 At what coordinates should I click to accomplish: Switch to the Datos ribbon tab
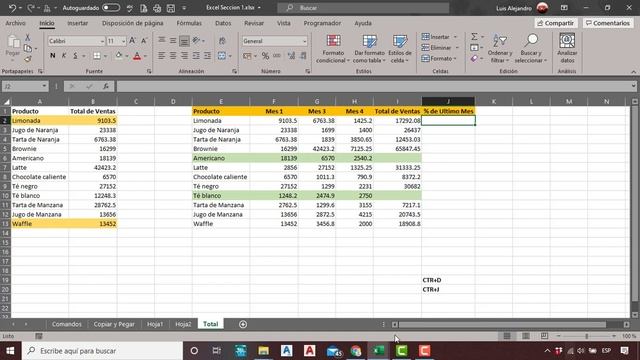223,23
